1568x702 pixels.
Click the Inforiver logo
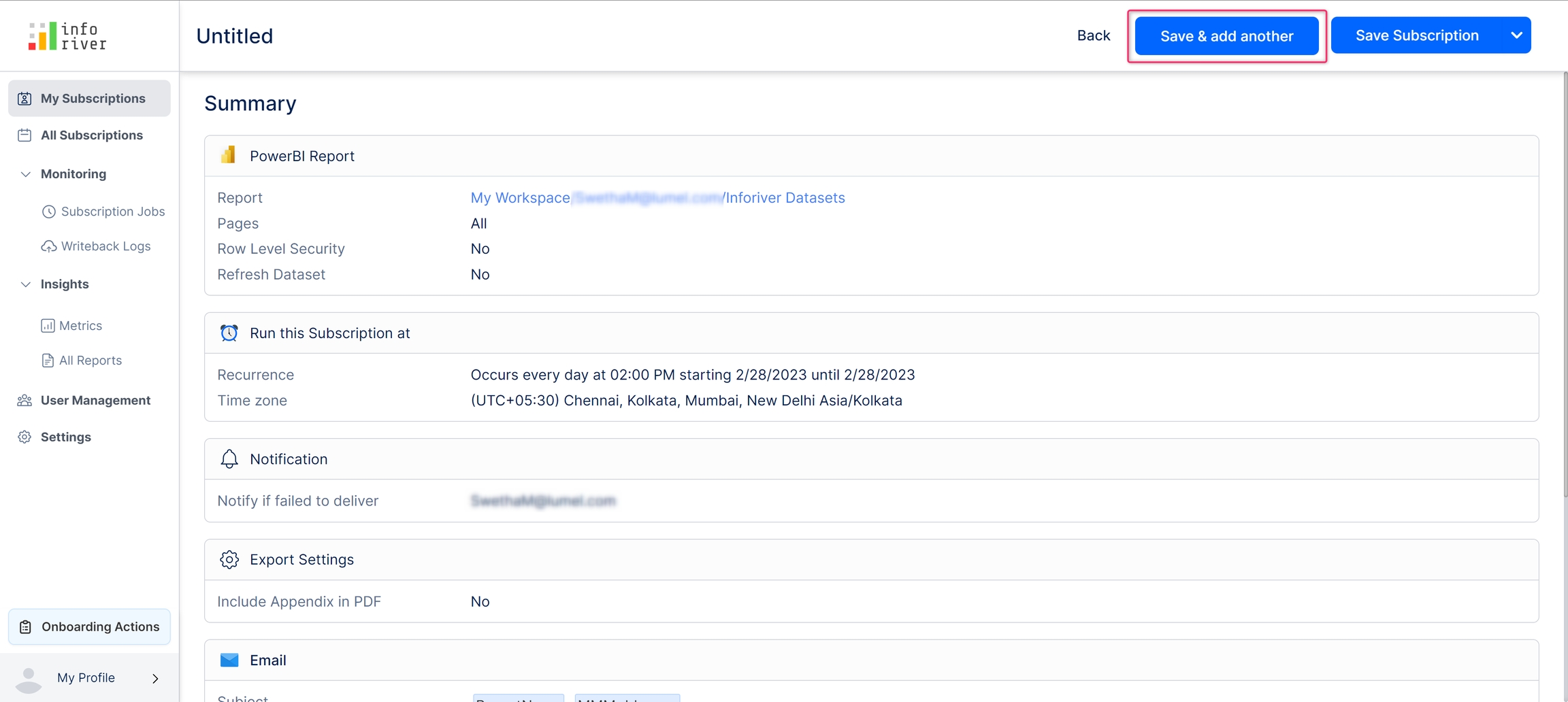click(x=67, y=36)
